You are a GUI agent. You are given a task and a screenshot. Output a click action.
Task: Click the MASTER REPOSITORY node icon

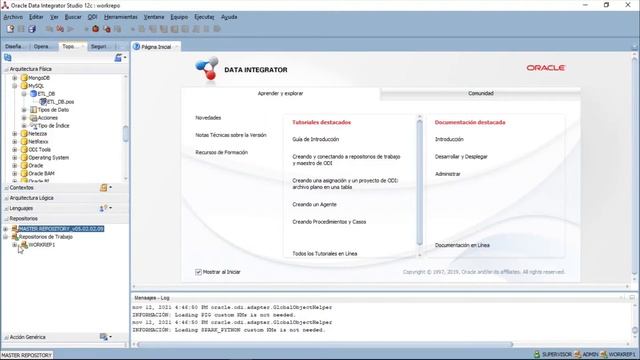coord(15,229)
